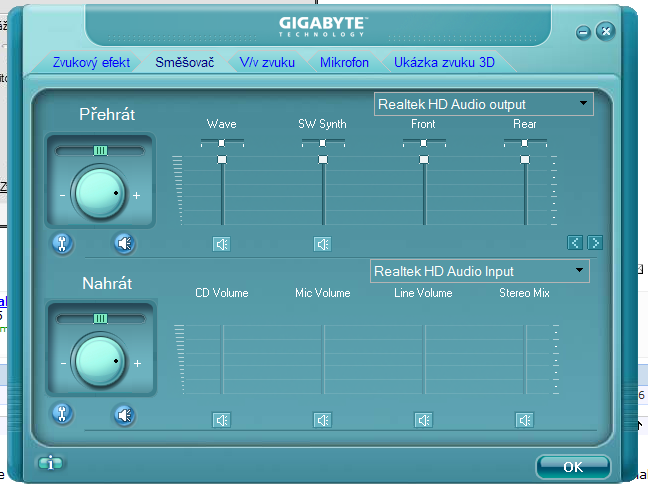Mute the Wave channel
The image size is (648, 486).
pyautogui.click(x=222, y=244)
